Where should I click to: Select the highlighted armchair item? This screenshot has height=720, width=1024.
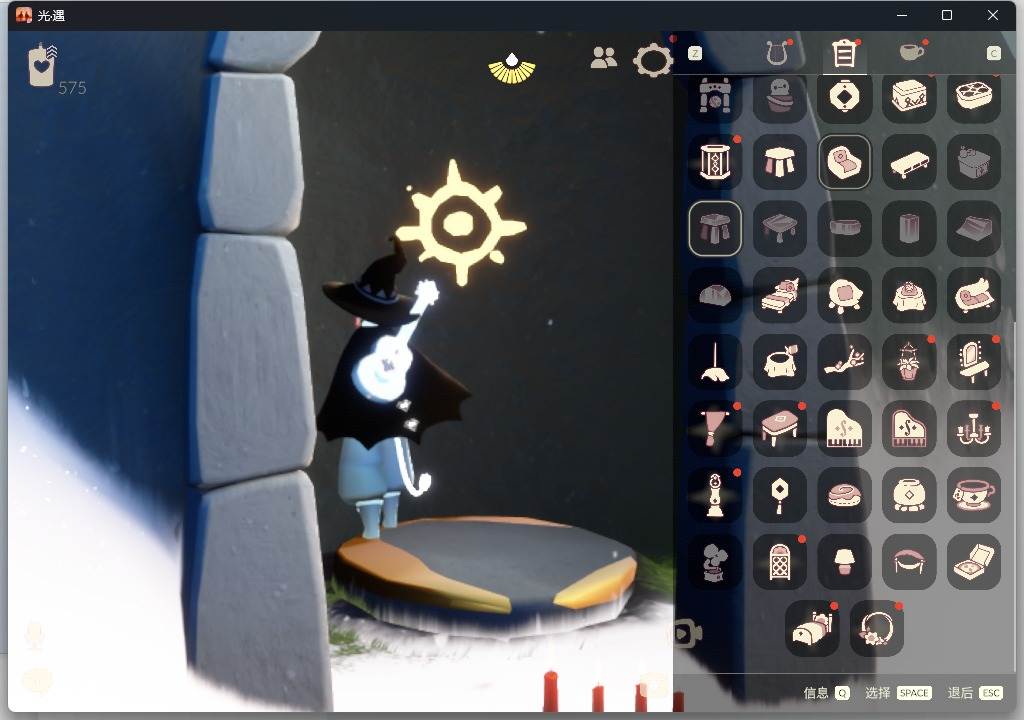tap(844, 162)
